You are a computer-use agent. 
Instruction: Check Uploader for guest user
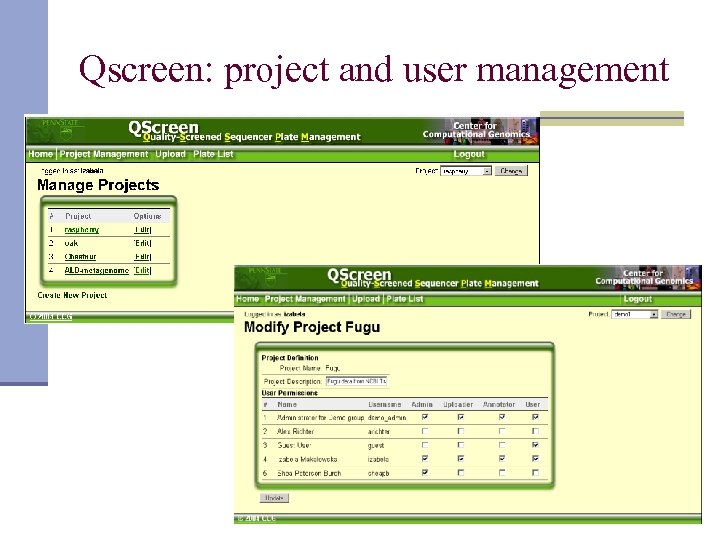pos(461,445)
